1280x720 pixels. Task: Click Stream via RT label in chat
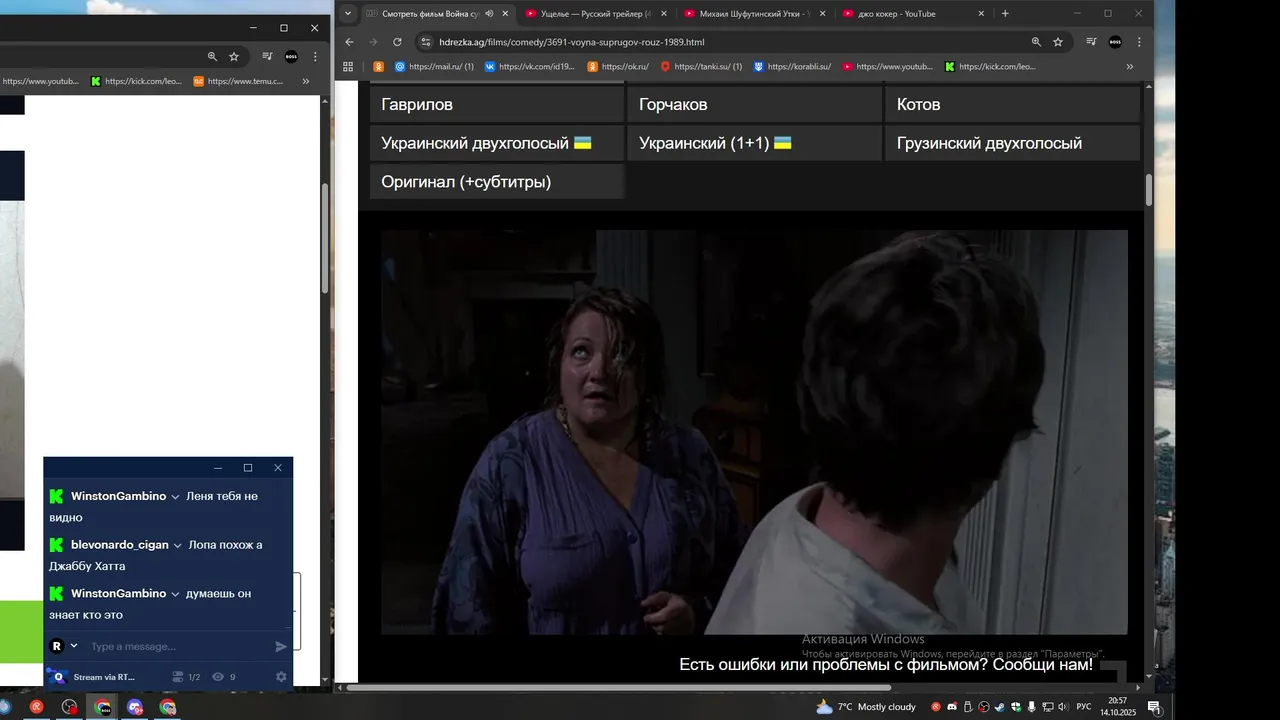tap(104, 677)
